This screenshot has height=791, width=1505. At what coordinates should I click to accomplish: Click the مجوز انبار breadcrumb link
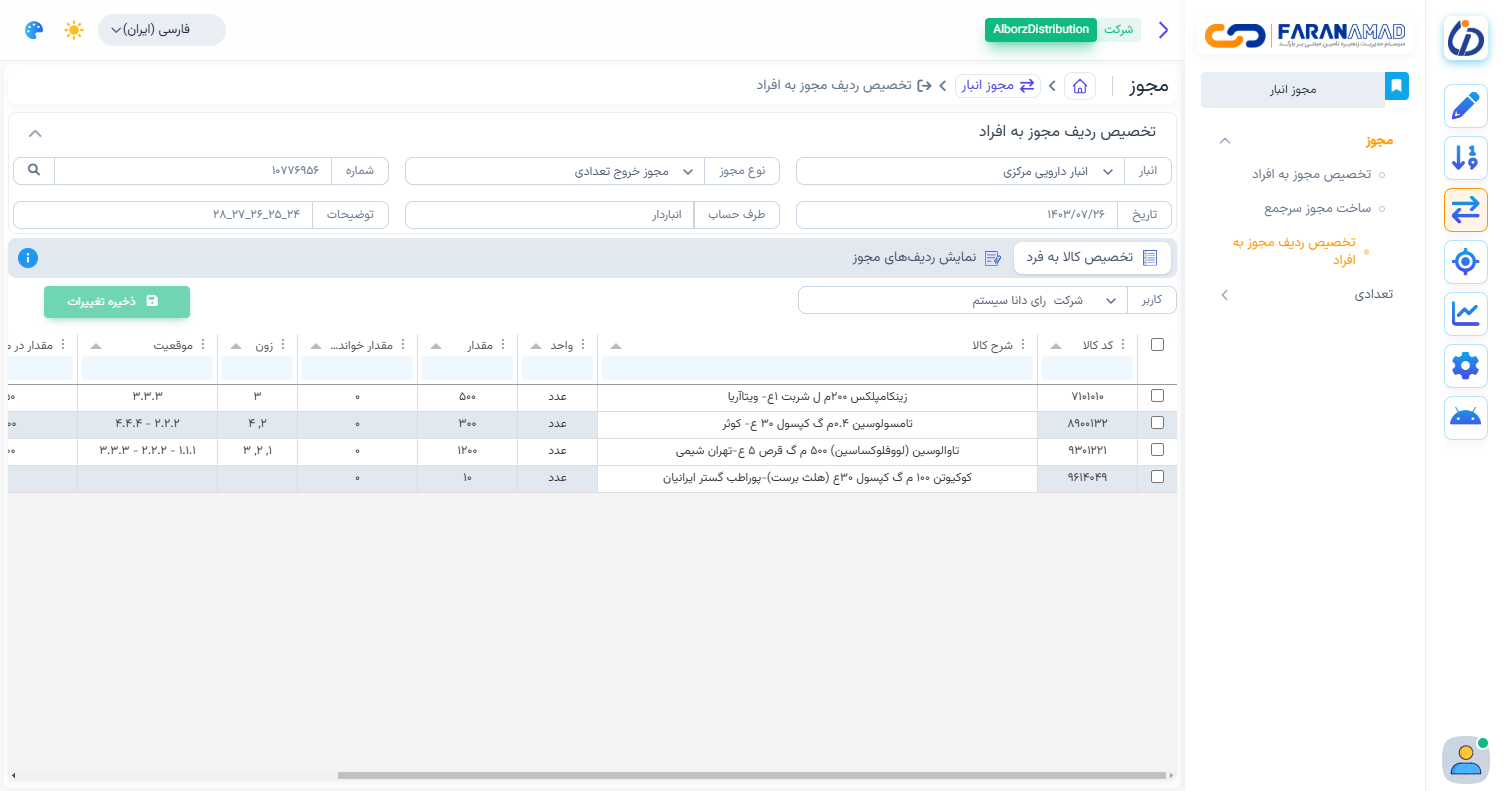(998, 86)
